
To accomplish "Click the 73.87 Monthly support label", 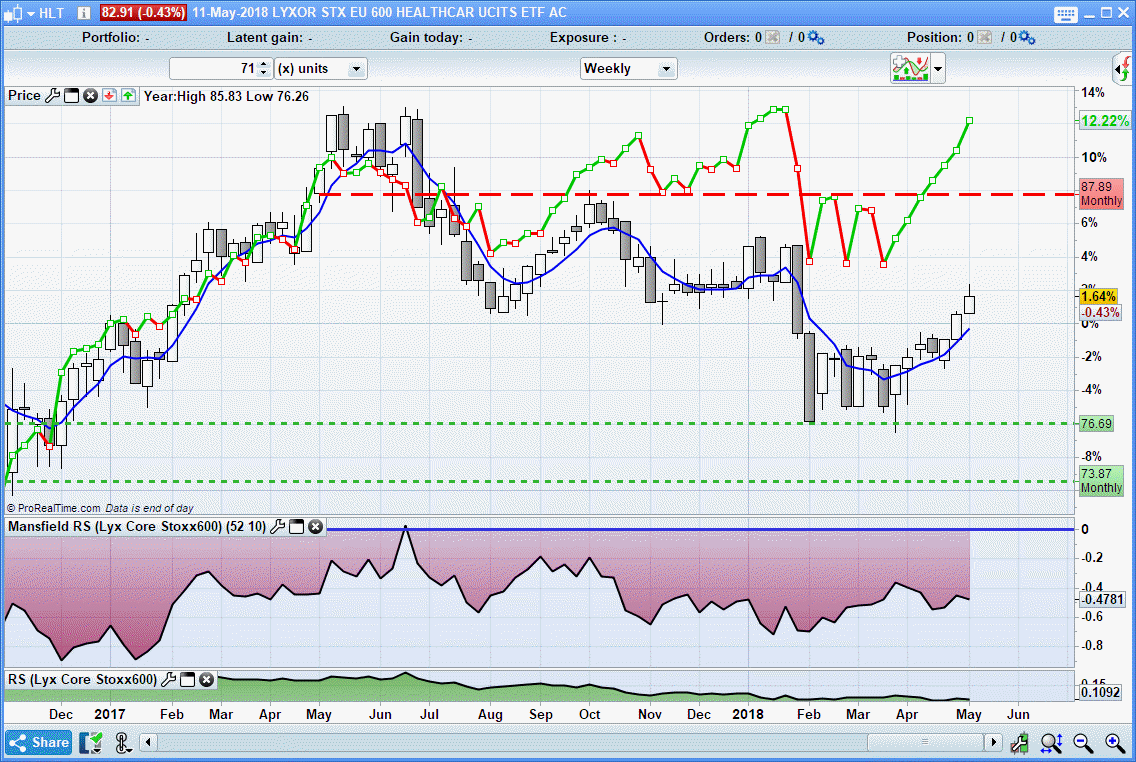I will (1101, 481).
